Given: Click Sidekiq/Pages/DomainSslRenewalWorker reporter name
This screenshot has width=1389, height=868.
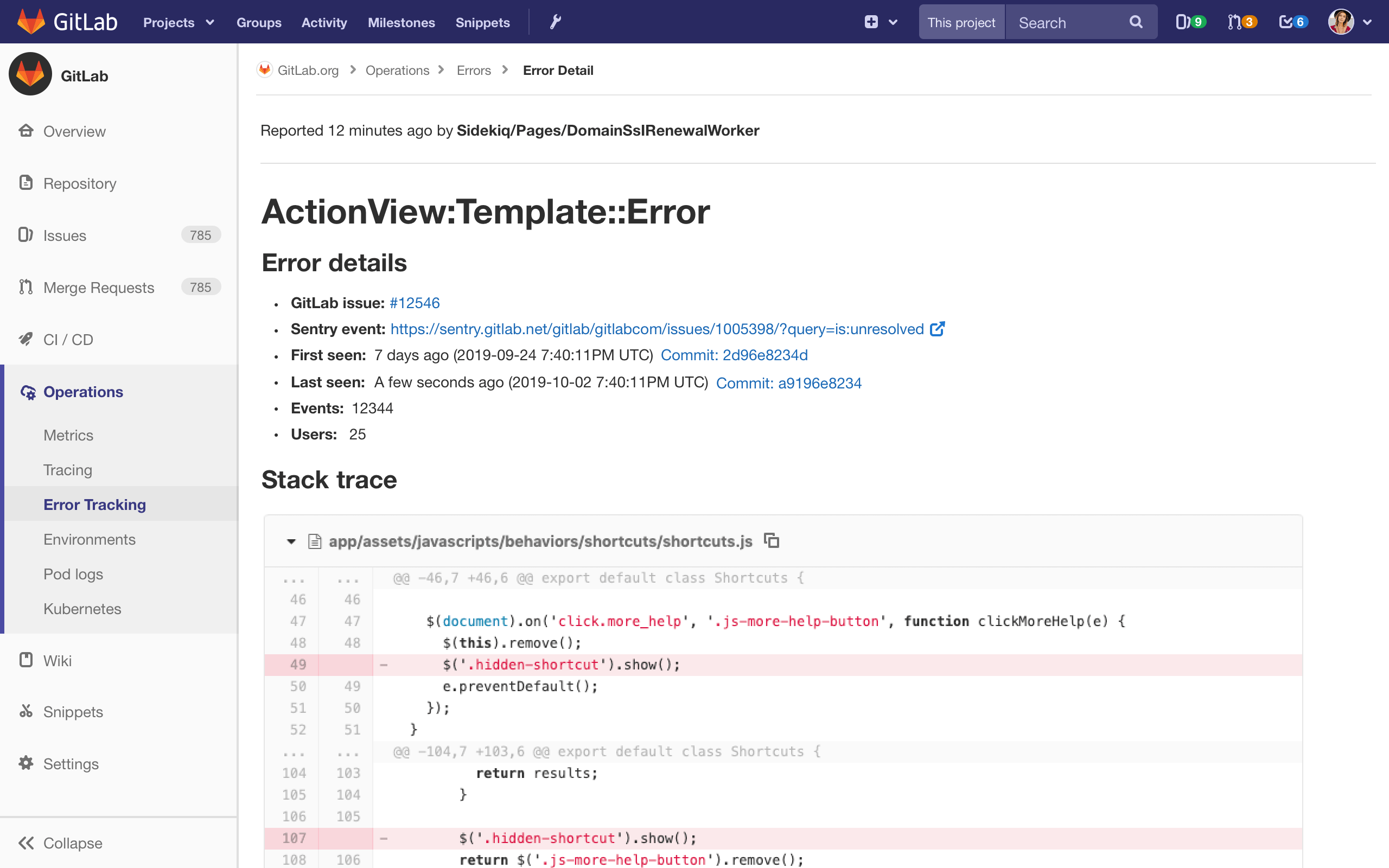Looking at the screenshot, I should pos(608,130).
